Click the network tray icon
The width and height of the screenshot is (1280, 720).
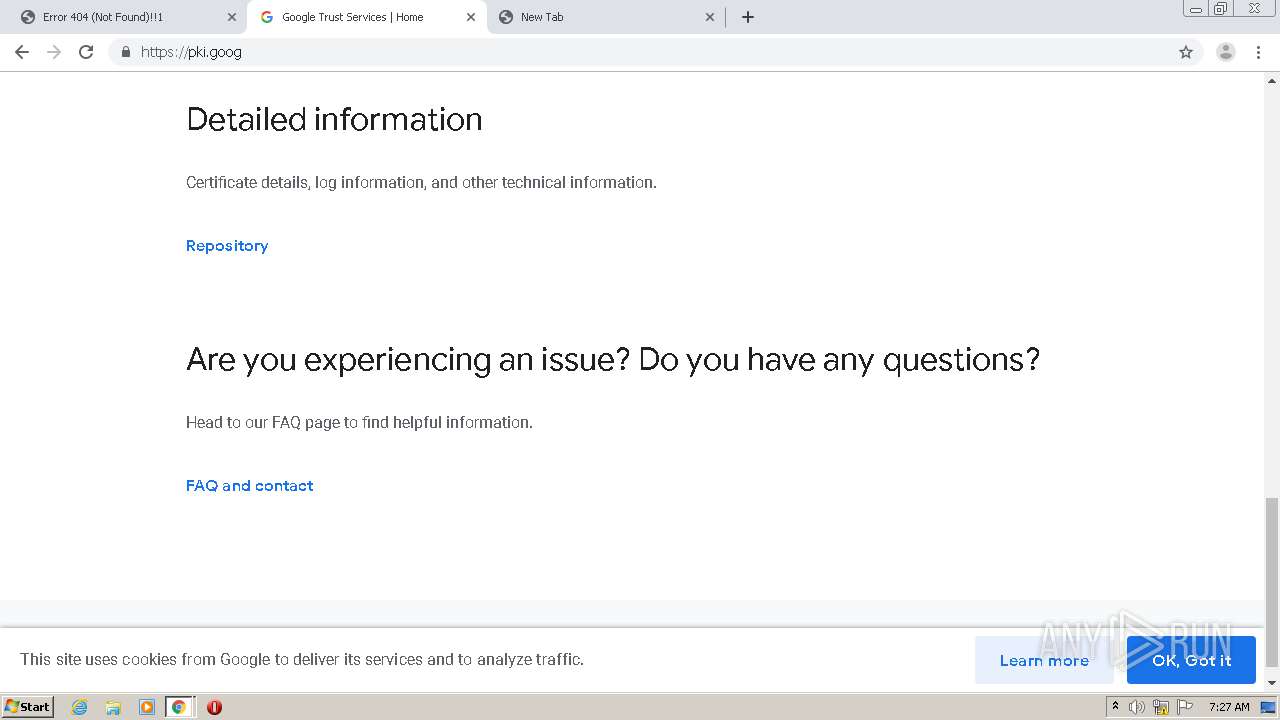coord(1161,707)
